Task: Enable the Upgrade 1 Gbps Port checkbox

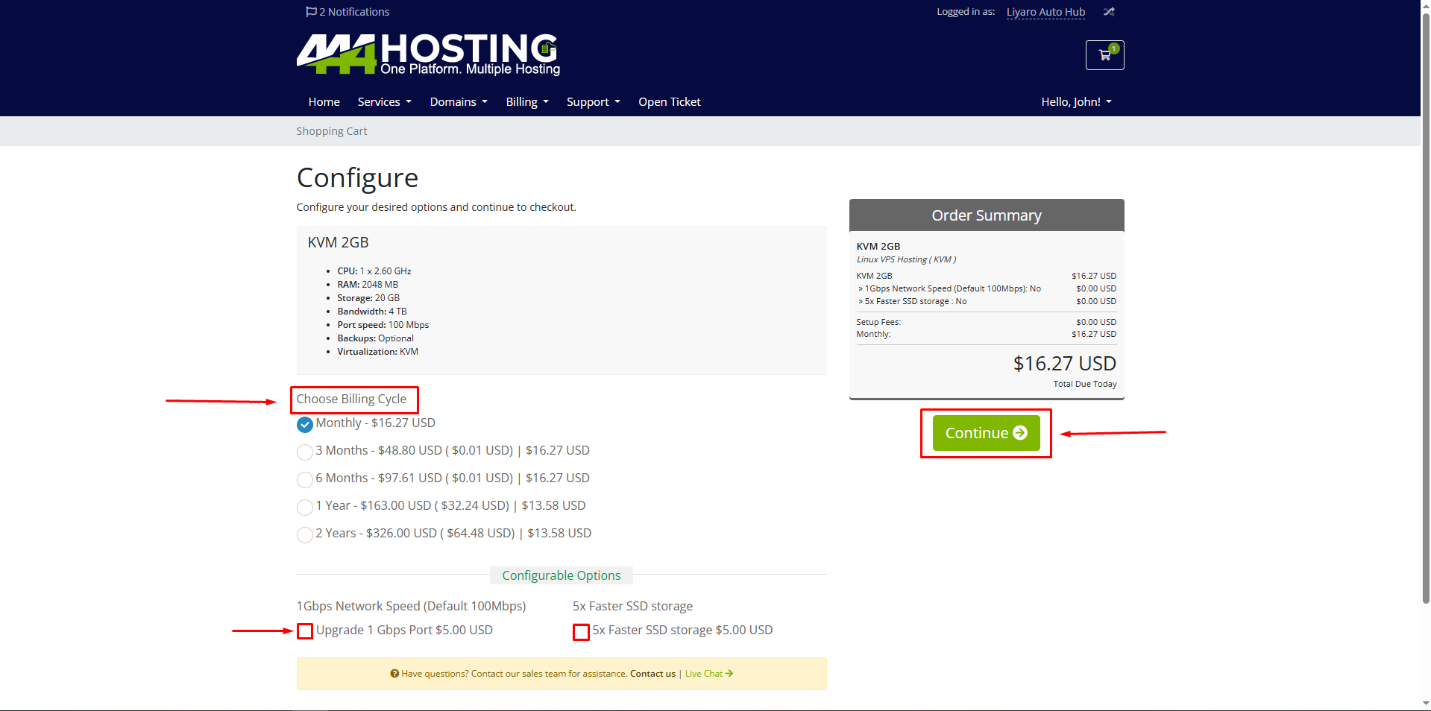Action: point(305,631)
